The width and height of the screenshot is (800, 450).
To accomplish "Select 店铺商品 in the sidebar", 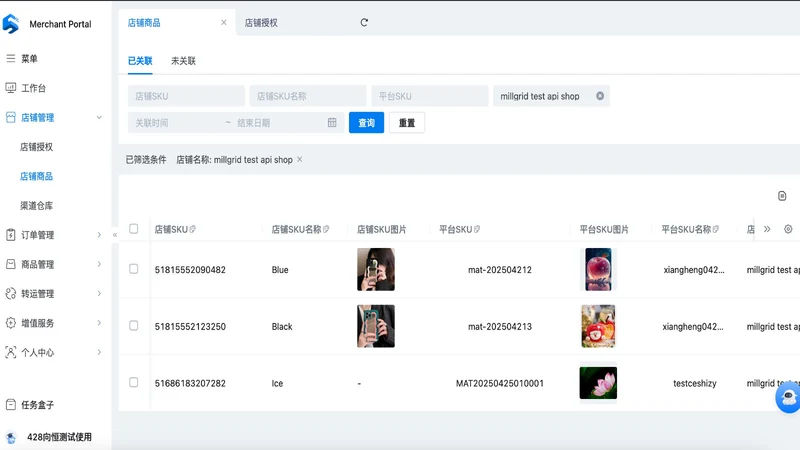I will [36, 177].
